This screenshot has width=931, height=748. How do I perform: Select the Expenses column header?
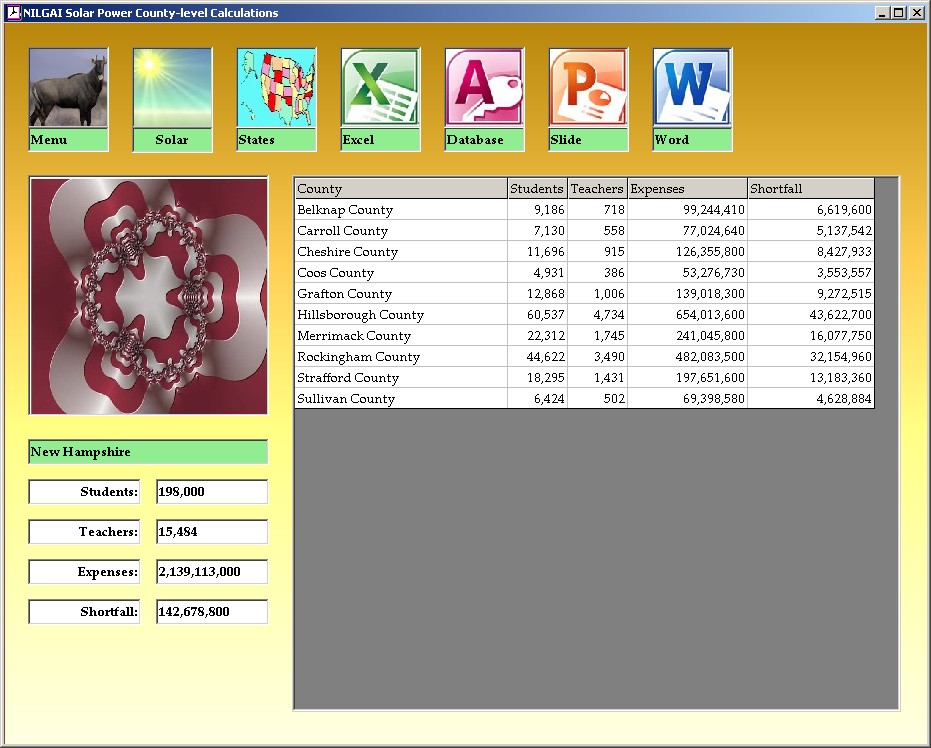point(687,189)
